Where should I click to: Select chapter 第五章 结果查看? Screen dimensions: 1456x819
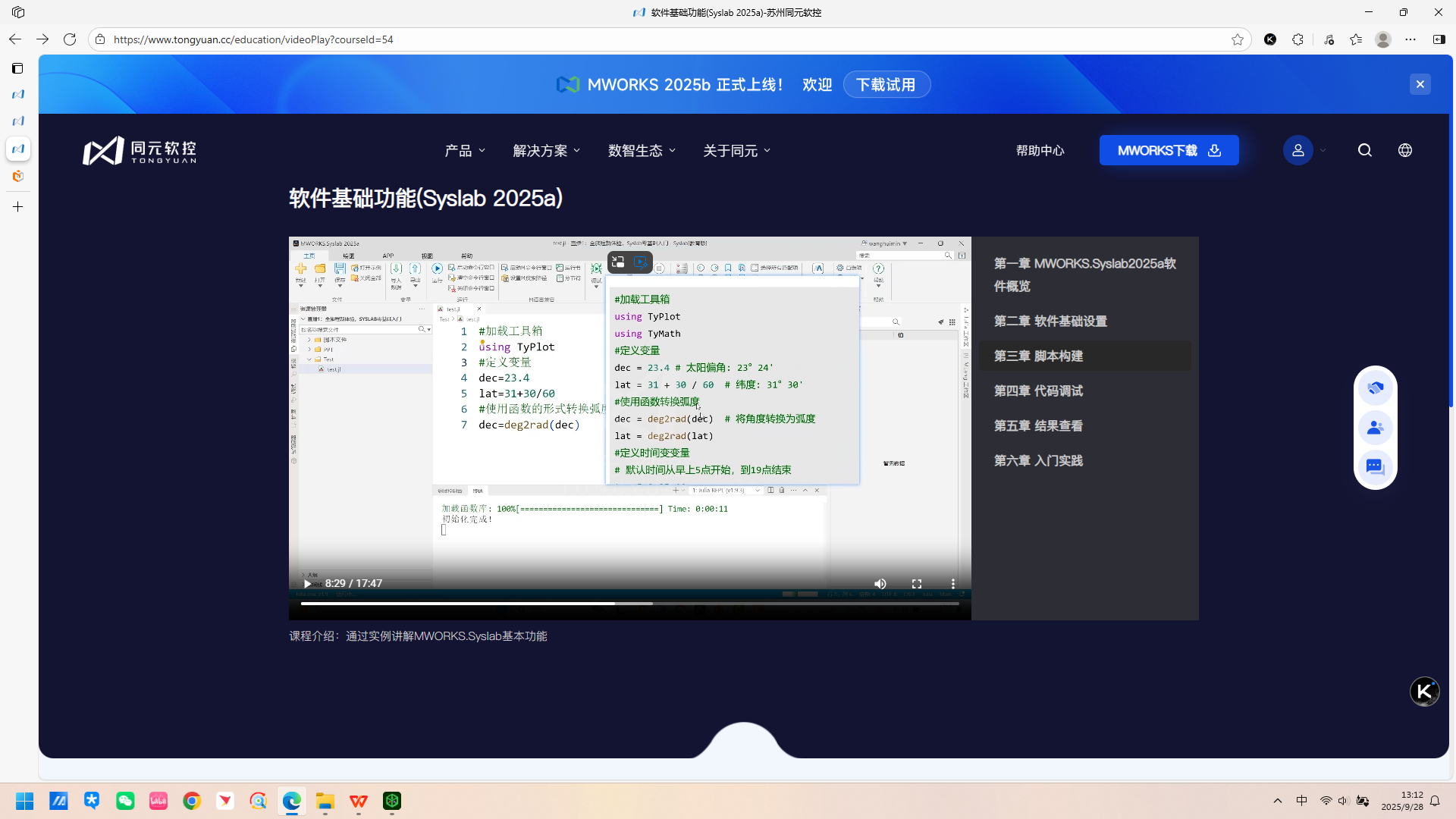[x=1085, y=425]
